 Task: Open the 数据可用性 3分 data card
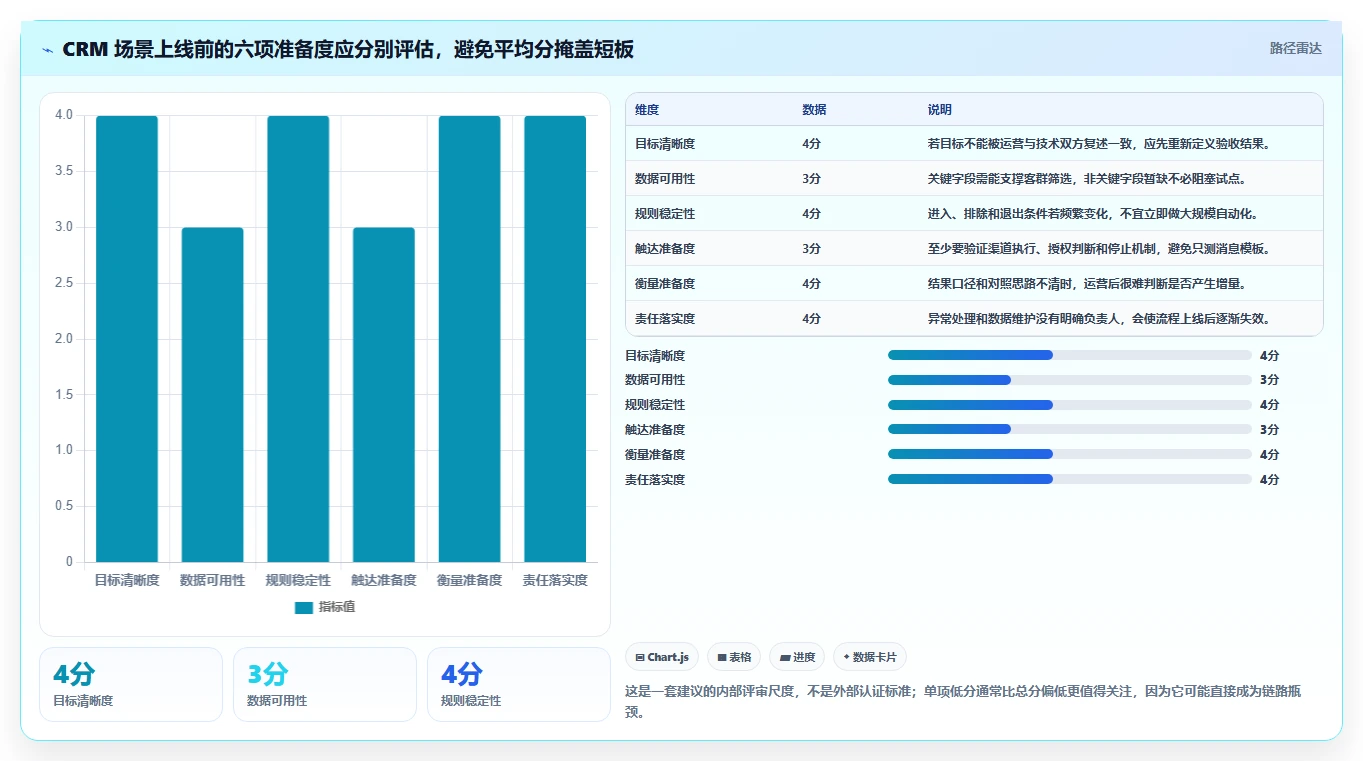pos(325,684)
